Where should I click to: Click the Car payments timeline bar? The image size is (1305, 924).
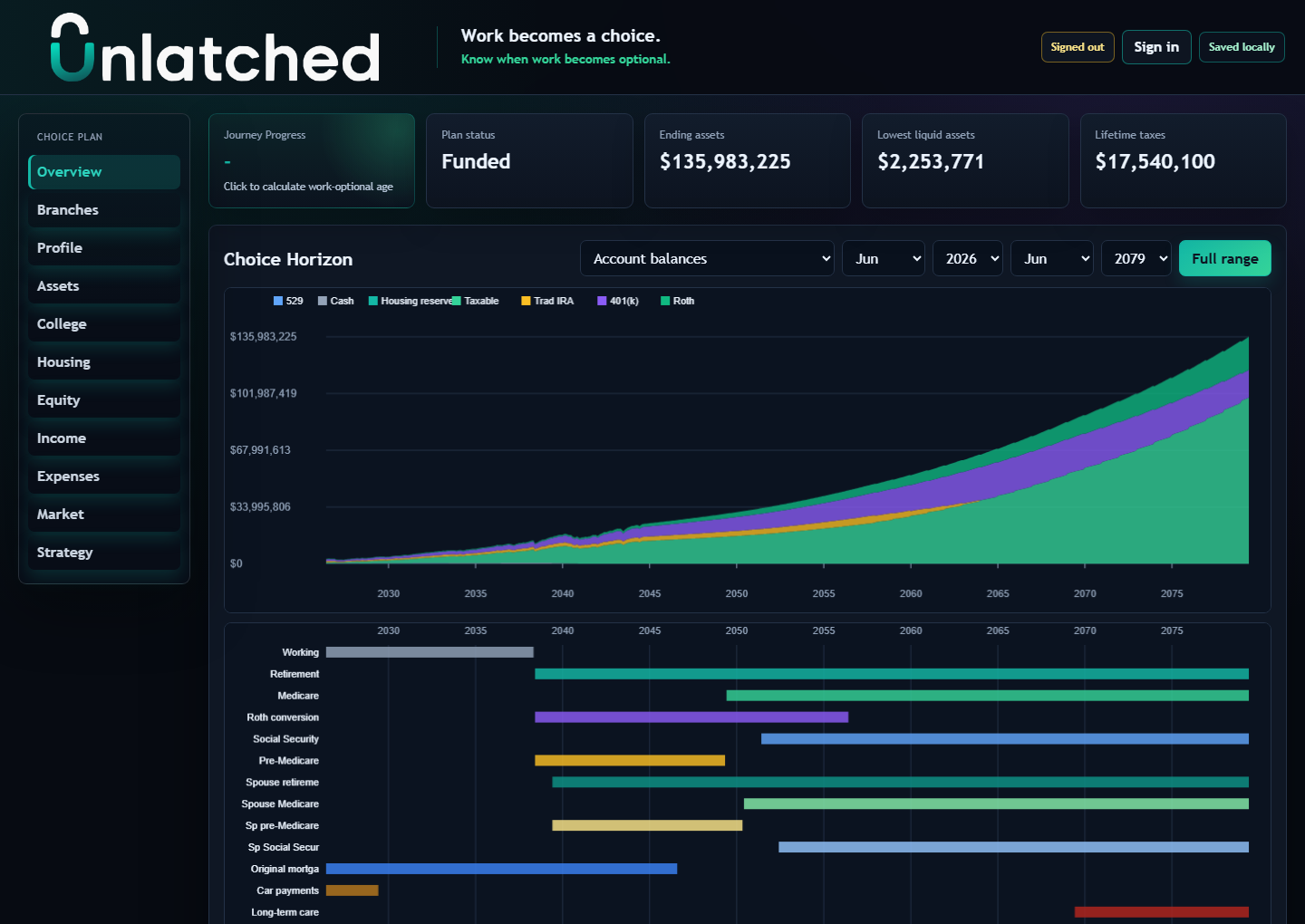352,891
